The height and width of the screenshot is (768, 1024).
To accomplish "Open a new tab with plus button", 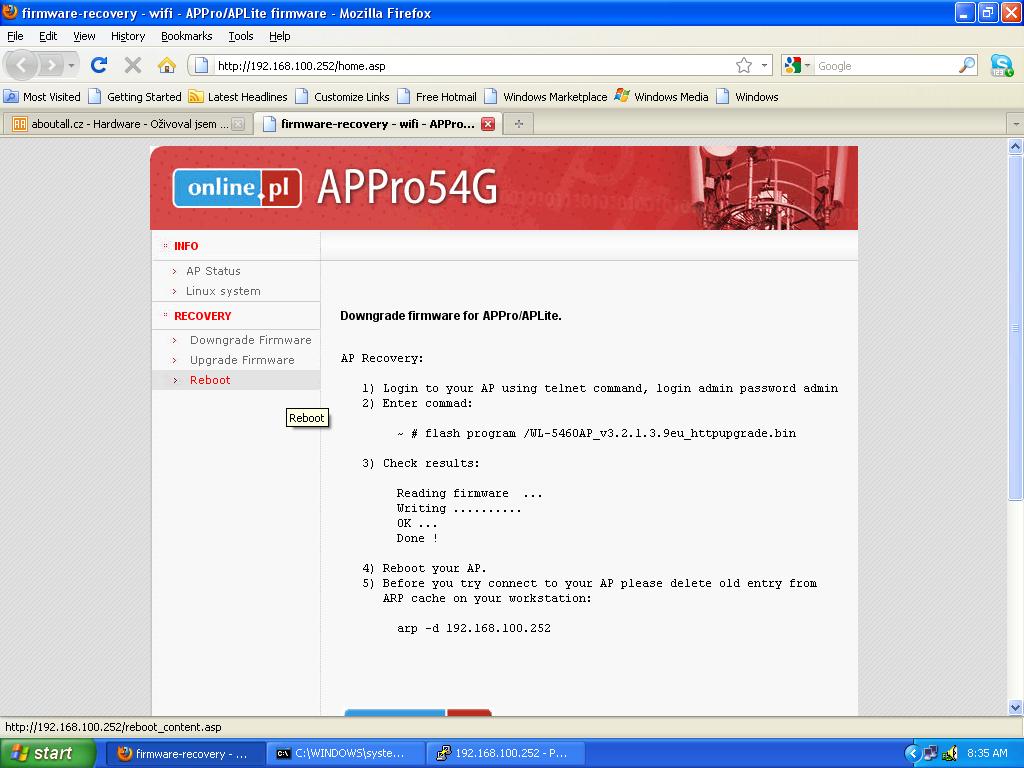I will [518, 124].
